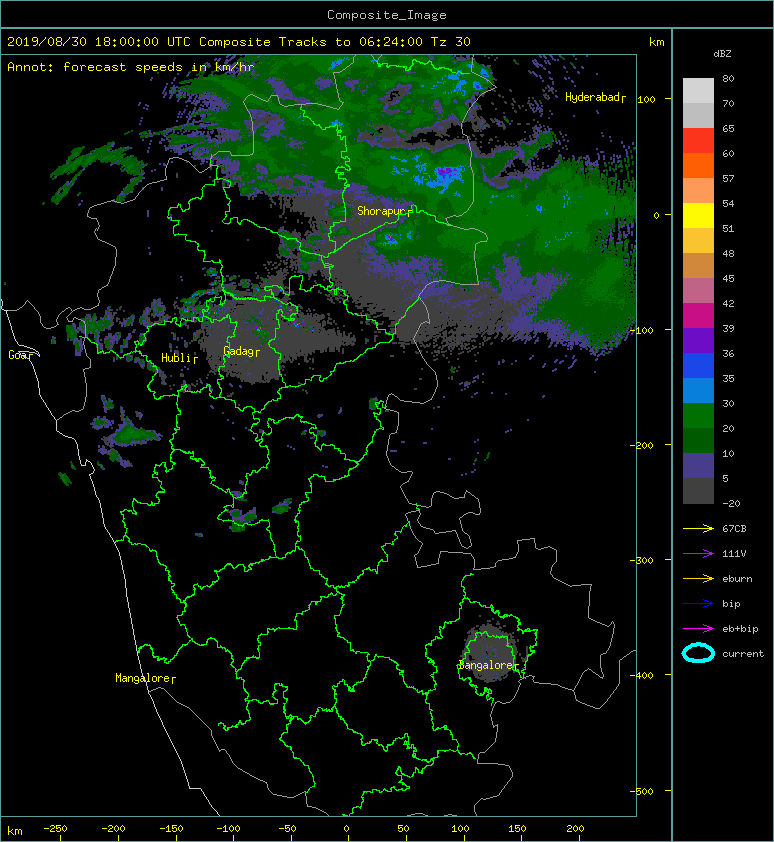Select the yellow swatch in dBZ scale

tap(698, 216)
